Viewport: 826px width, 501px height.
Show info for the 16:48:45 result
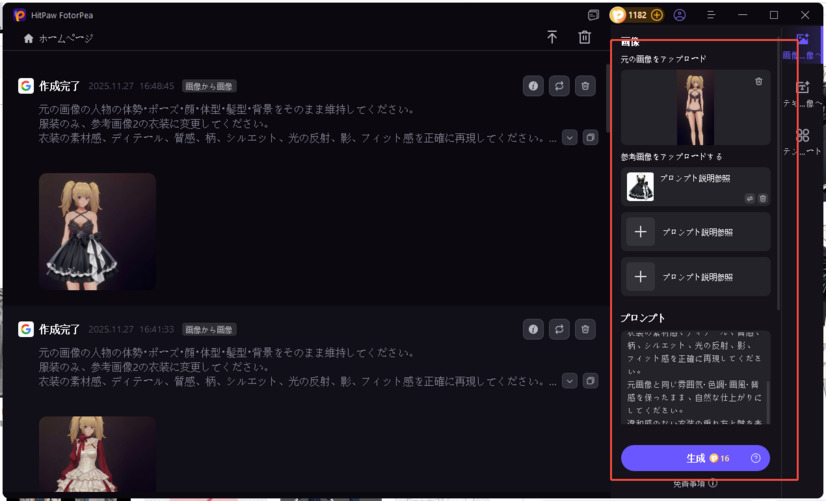533,86
